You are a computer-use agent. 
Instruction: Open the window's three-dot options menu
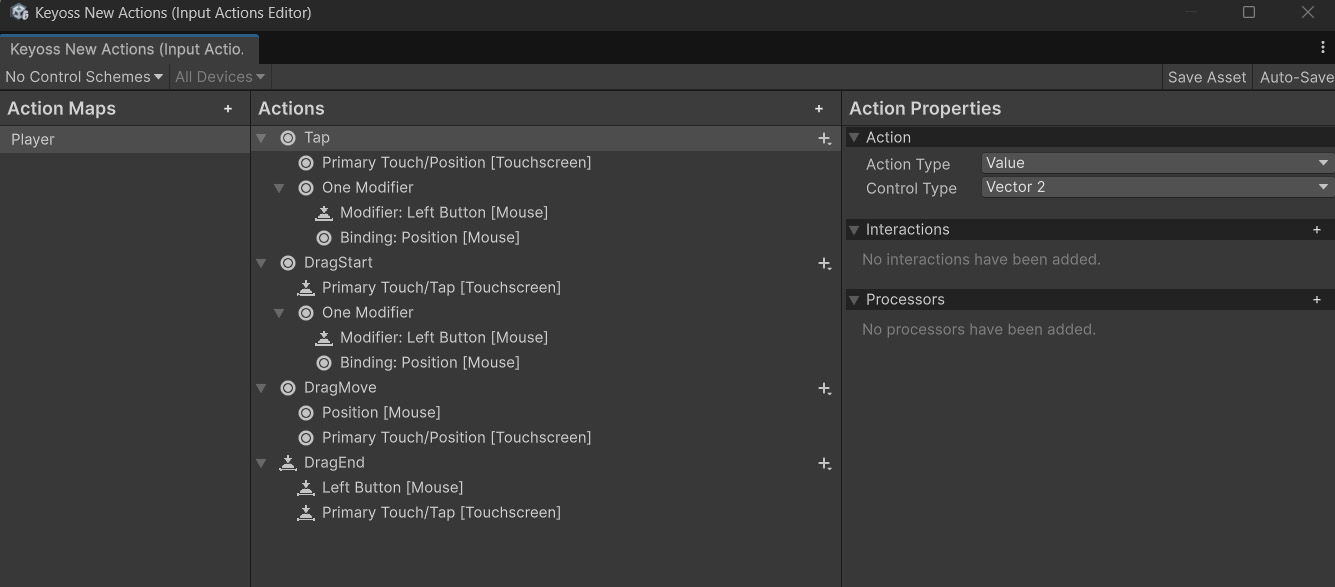[x=1323, y=47]
